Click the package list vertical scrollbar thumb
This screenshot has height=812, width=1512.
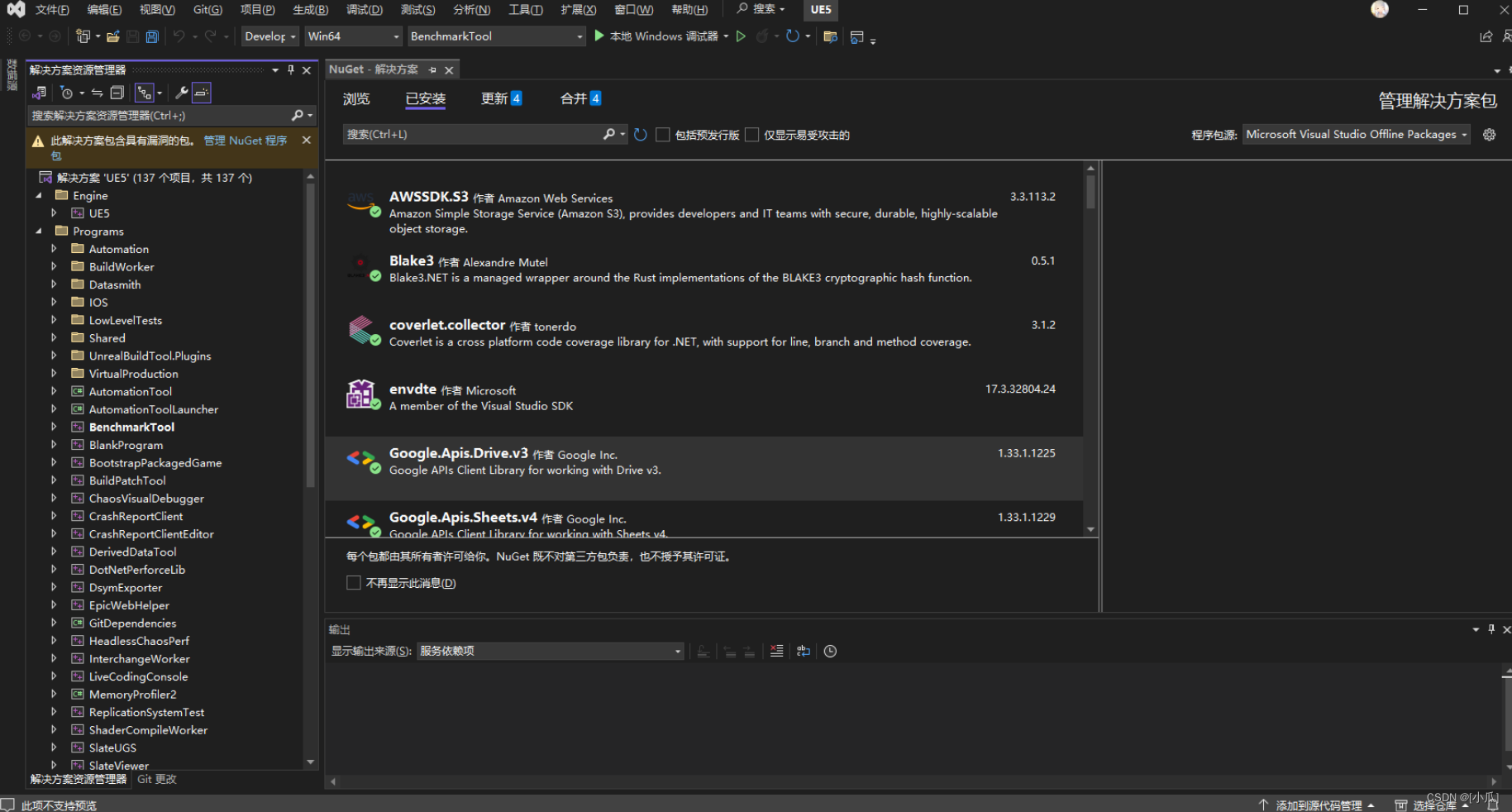(1090, 191)
